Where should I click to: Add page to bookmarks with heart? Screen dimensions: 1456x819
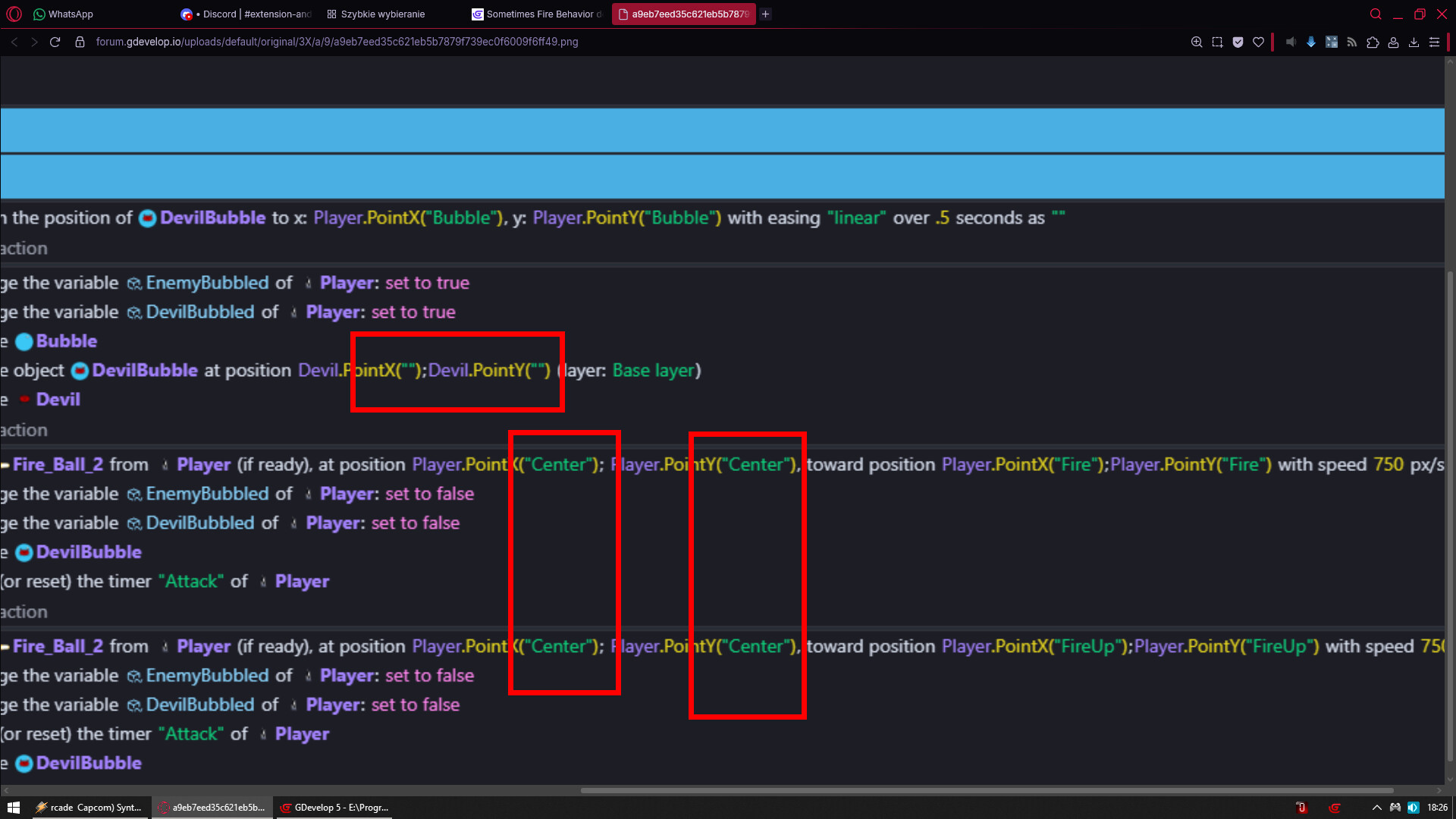point(1258,42)
